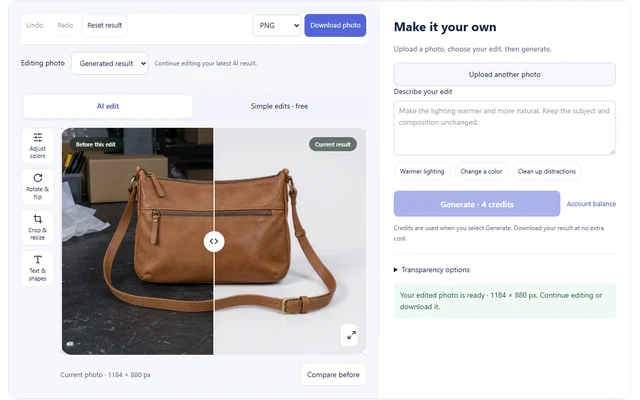Open the Rotate & flip tool
The width and height of the screenshot is (640, 400).
(x=38, y=187)
